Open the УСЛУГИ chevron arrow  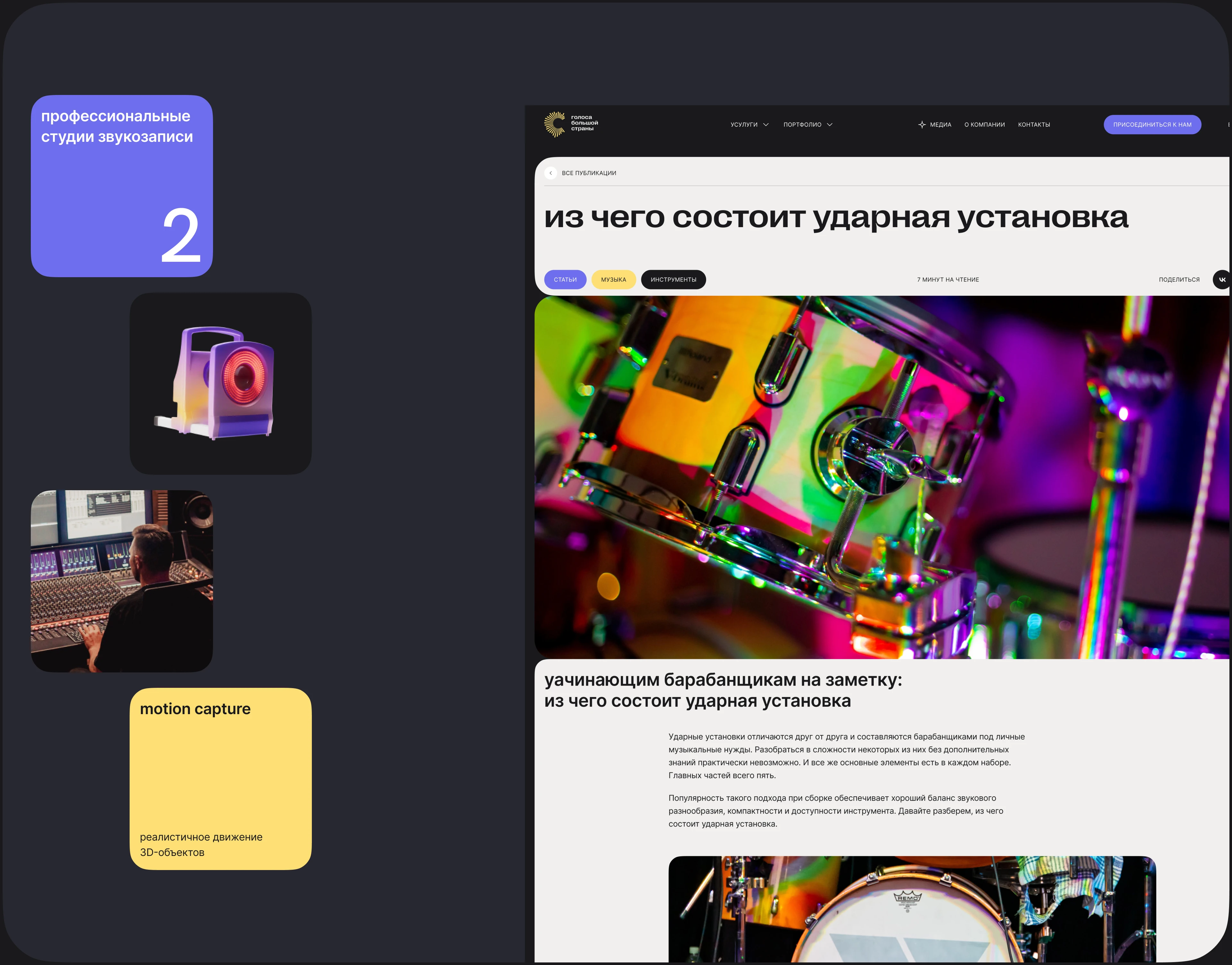pos(766,124)
